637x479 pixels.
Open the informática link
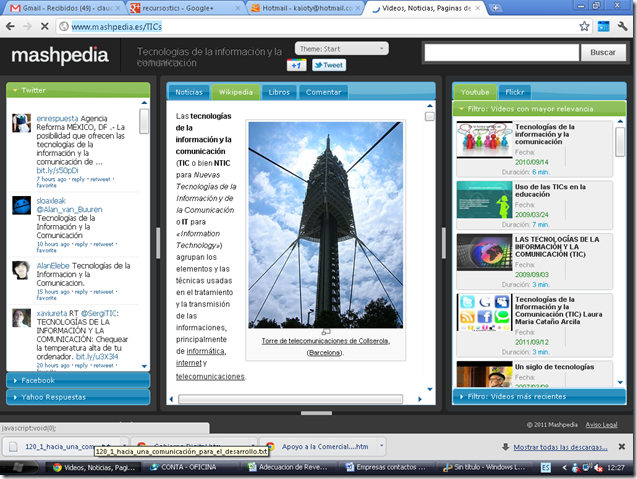pos(206,351)
